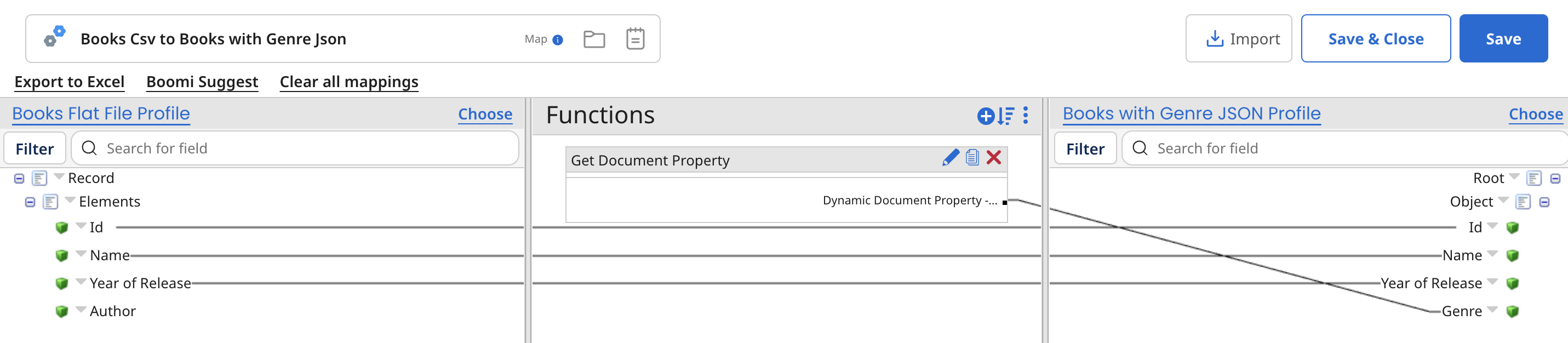This screenshot has width=1568, height=343.
Task: Open the functions overflow menu
Action: coord(1026,116)
